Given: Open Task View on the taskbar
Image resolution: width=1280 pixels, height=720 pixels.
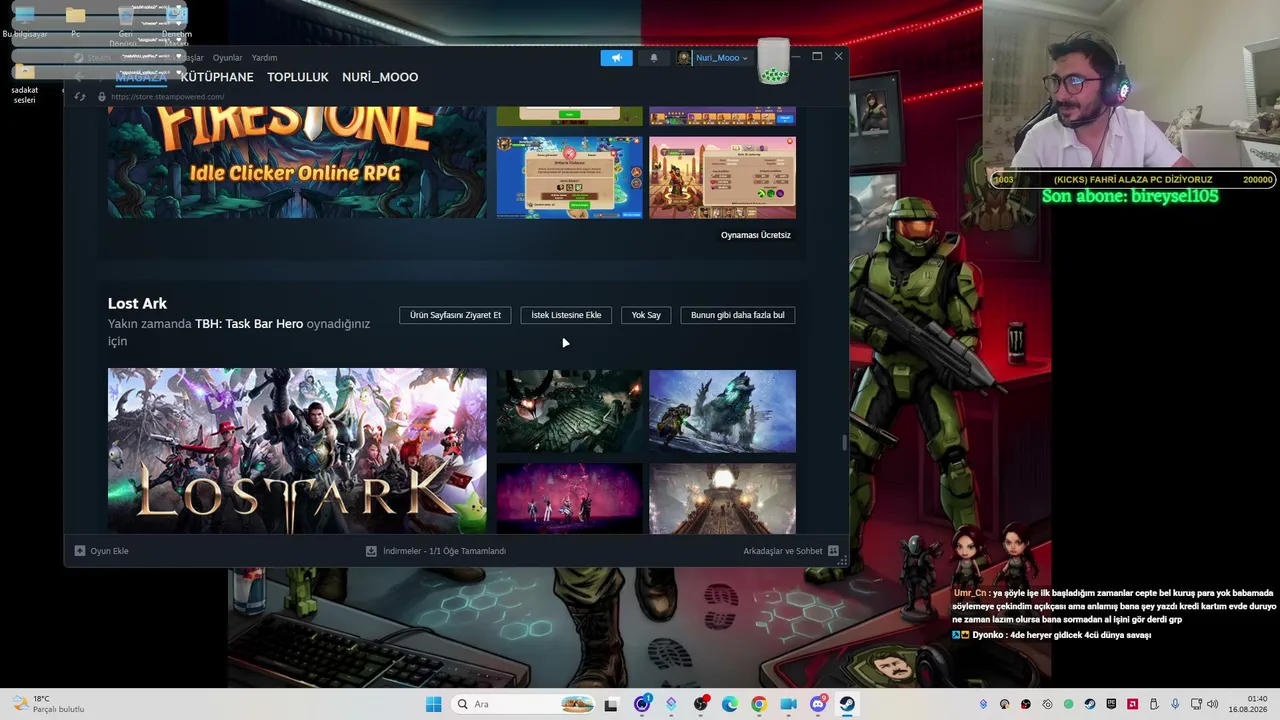Looking at the screenshot, I should [611, 704].
